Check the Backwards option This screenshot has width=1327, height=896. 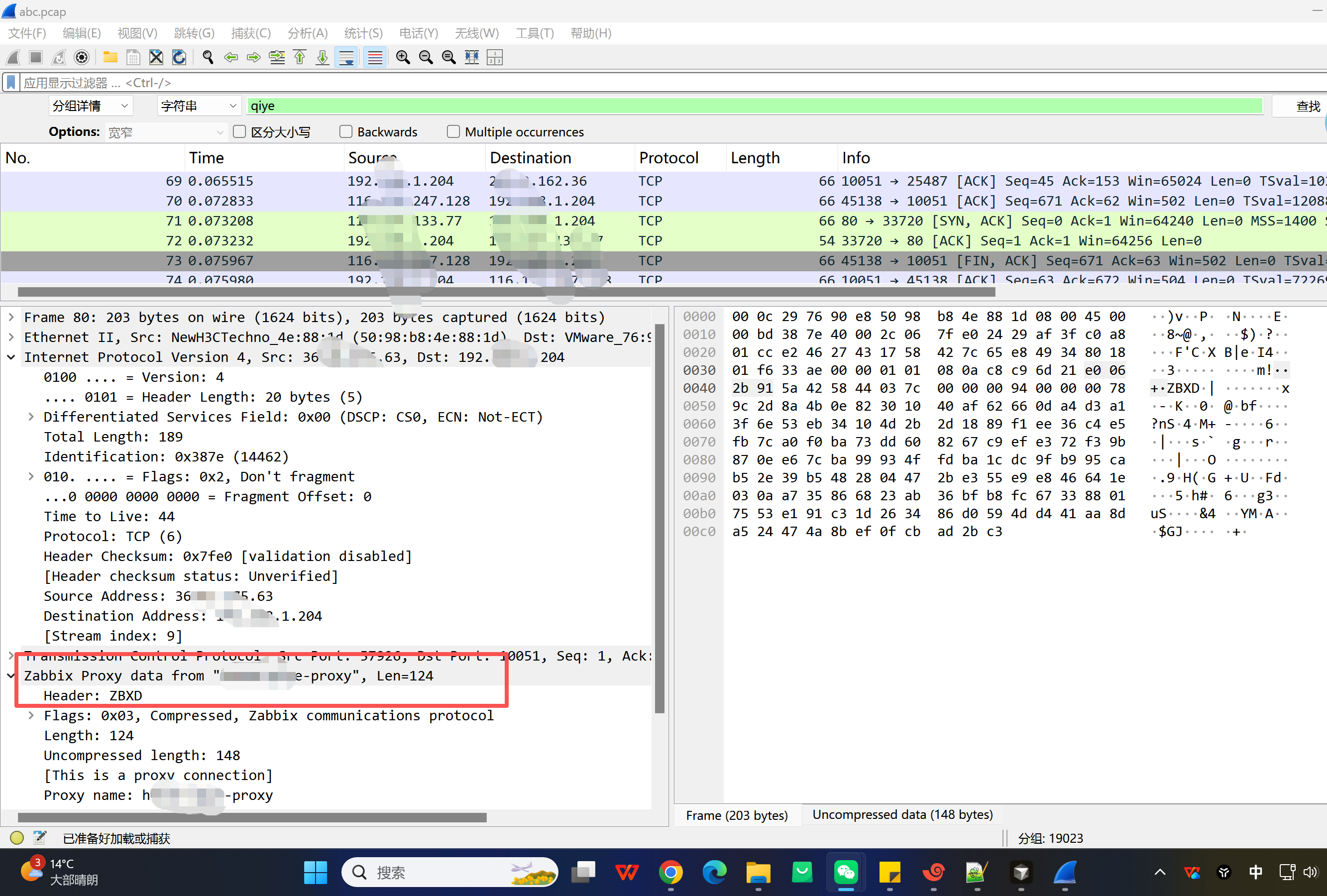346,132
